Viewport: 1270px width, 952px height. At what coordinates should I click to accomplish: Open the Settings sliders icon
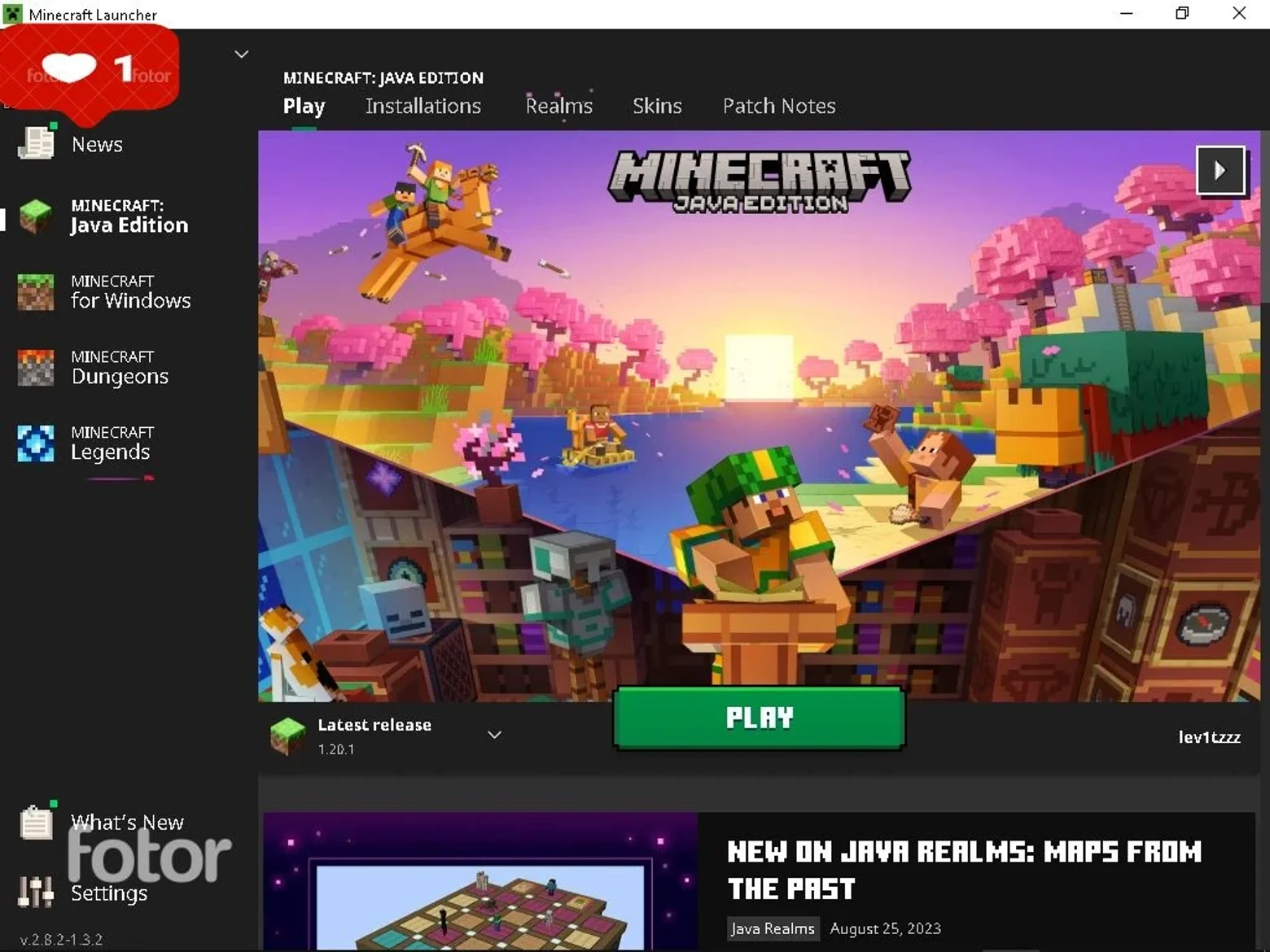[36, 892]
